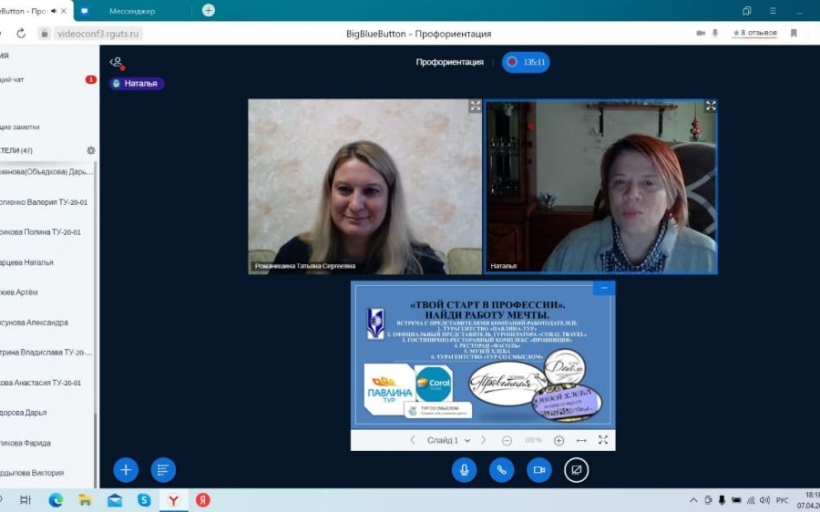This screenshot has height=512, width=820.
Task: Open user list settings gear
Action: (x=91, y=151)
